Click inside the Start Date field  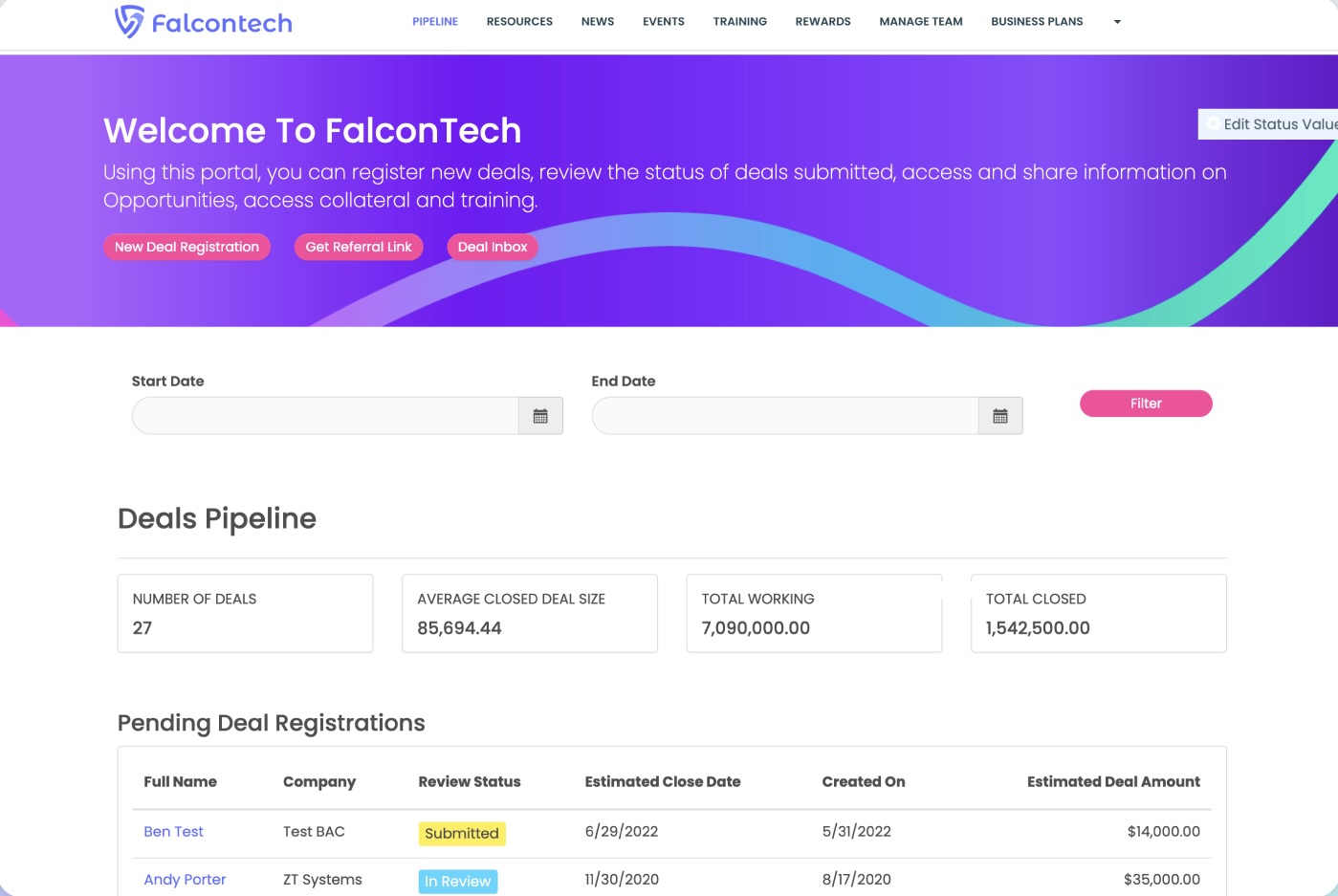(325, 416)
